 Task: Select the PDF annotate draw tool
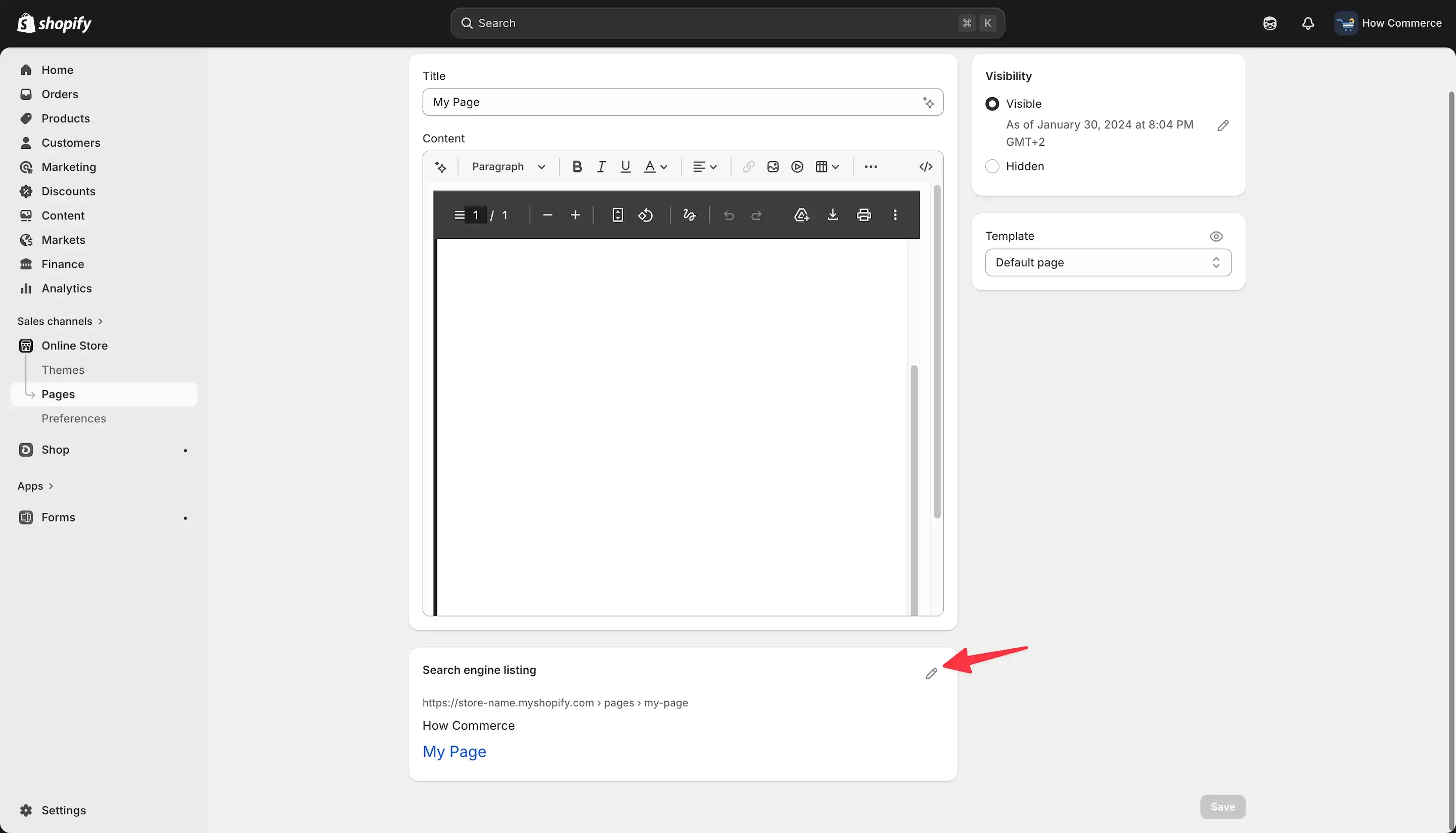[689, 215]
